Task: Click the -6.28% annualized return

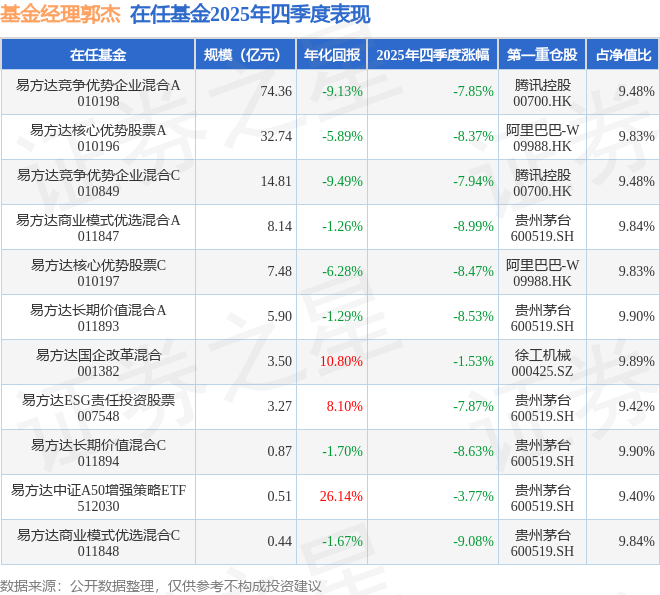Action: point(342,271)
